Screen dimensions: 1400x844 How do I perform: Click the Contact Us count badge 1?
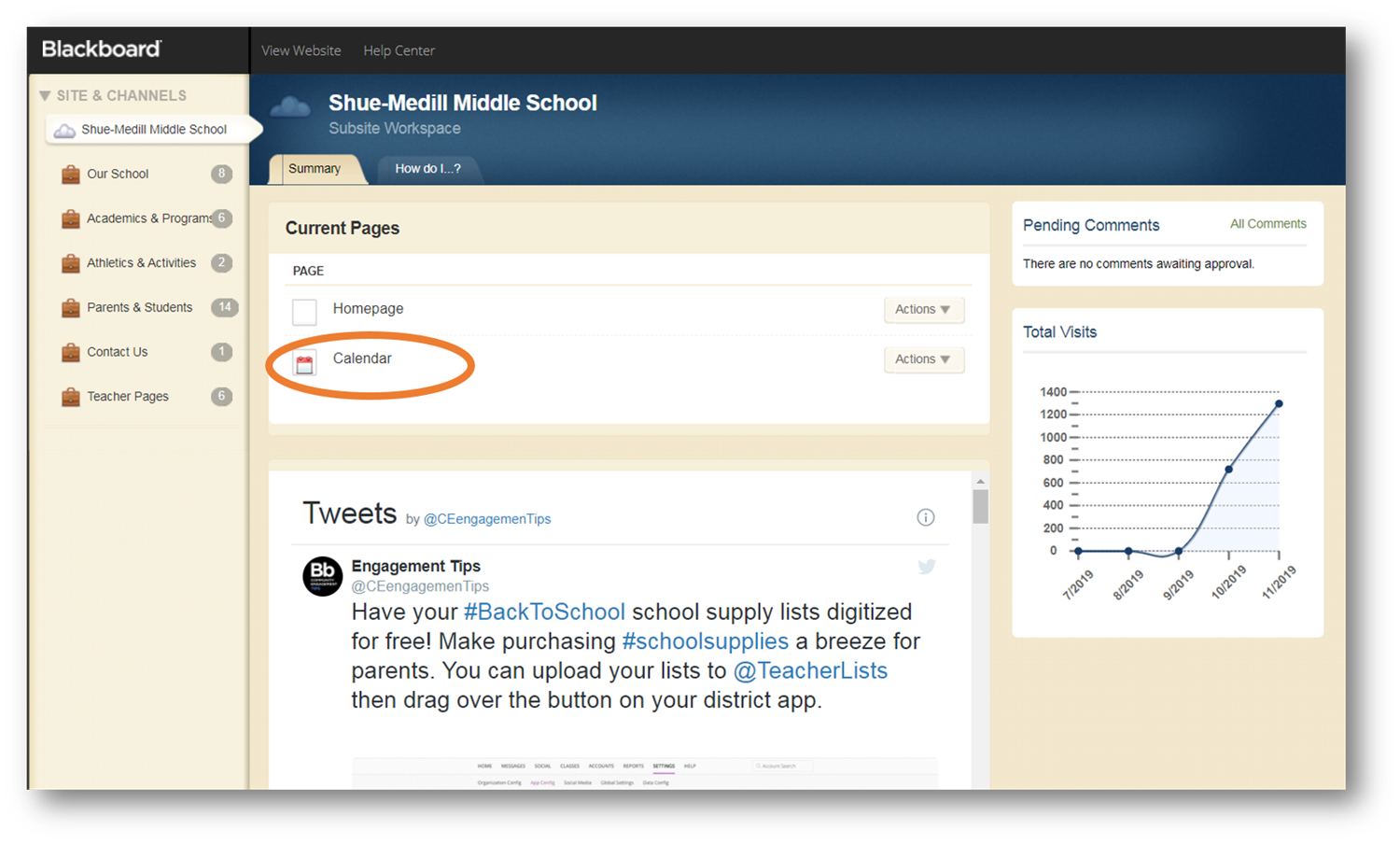[x=221, y=352]
